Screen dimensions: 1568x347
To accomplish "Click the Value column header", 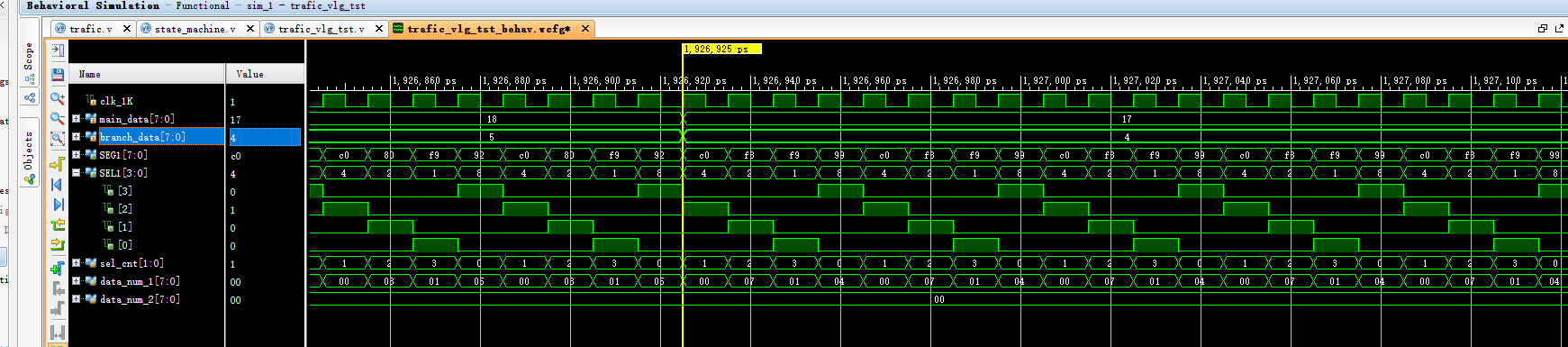I will pos(266,74).
